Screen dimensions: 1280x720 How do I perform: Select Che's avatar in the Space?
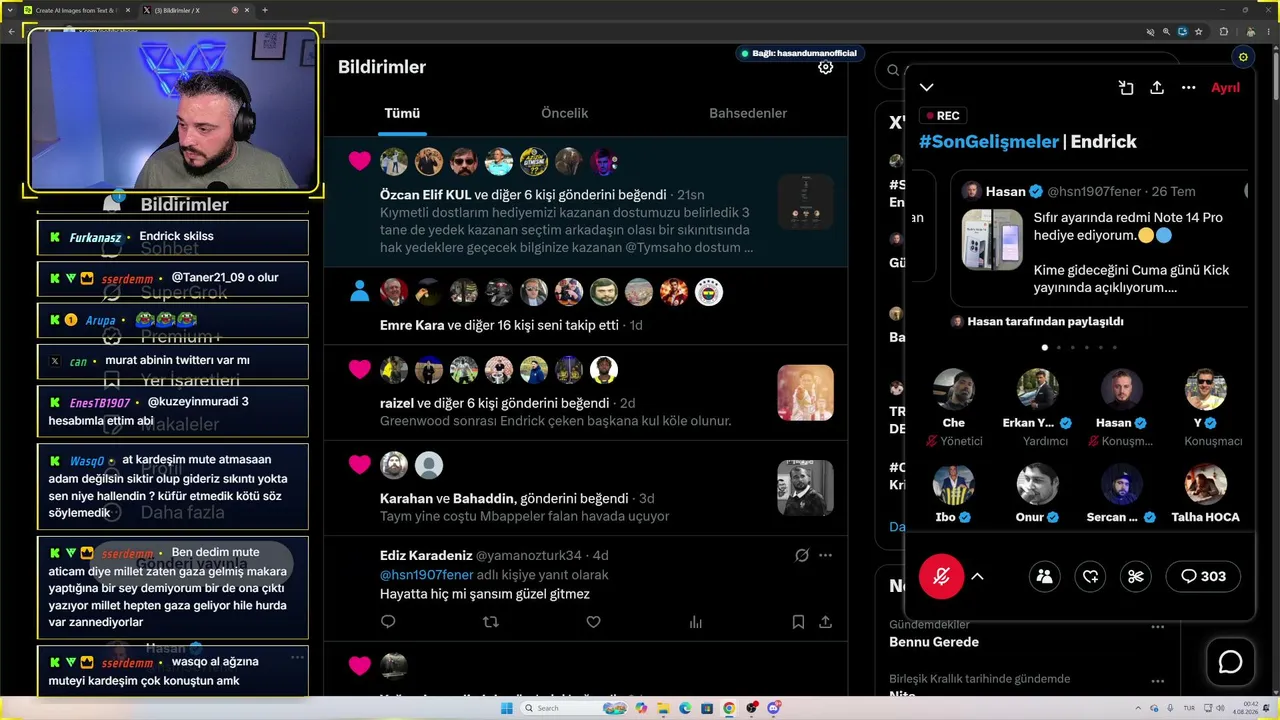953,389
